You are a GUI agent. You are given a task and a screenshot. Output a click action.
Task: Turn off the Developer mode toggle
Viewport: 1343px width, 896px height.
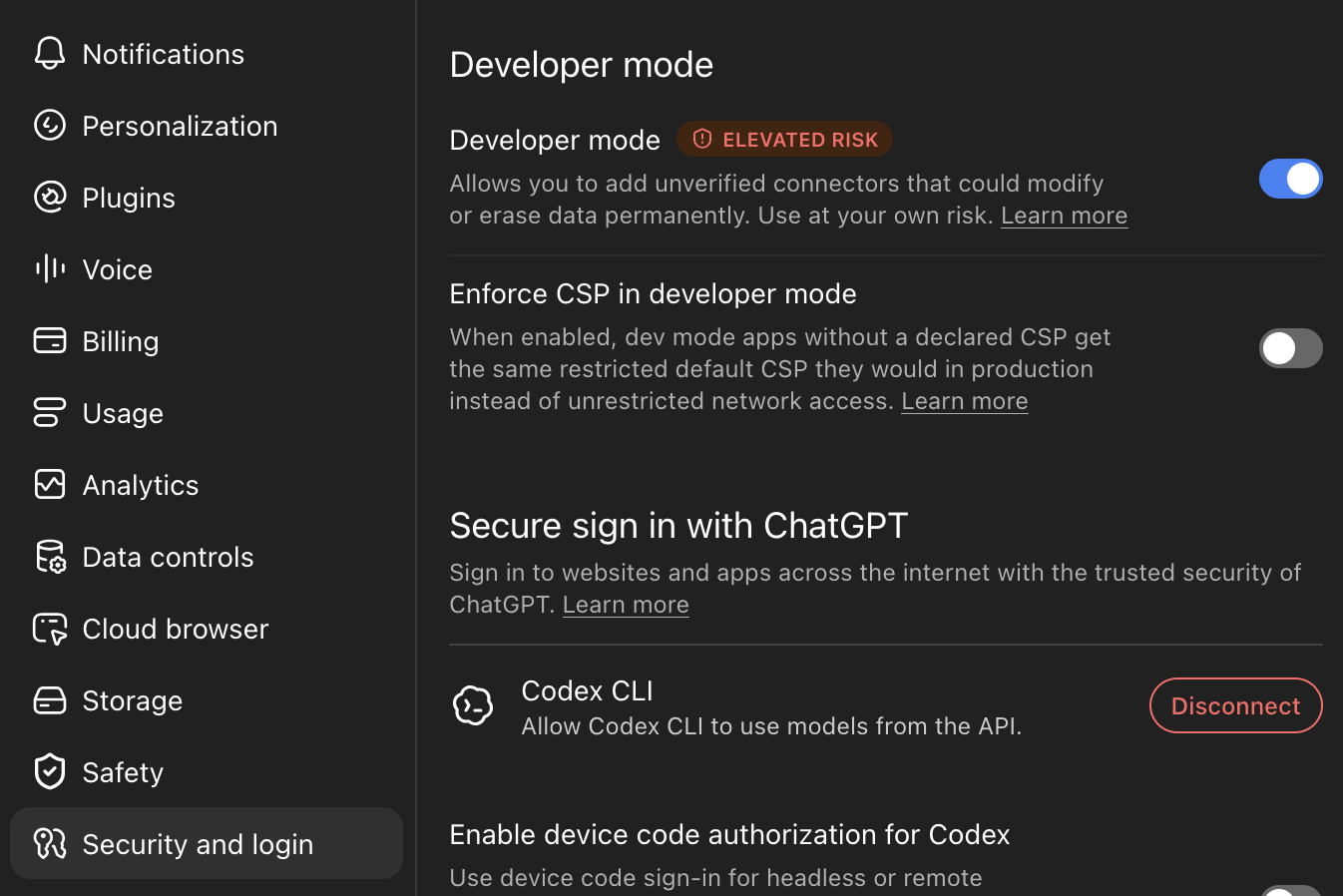(1290, 179)
